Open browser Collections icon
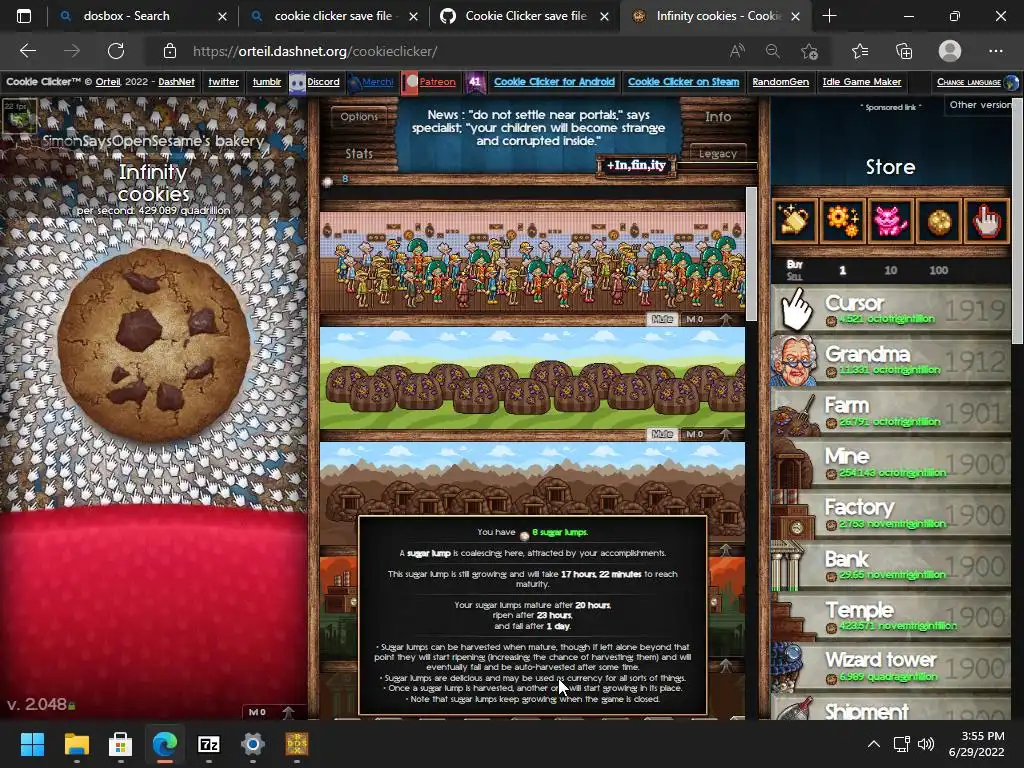Image resolution: width=1024 pixels, height=768 pixels. 904,51
